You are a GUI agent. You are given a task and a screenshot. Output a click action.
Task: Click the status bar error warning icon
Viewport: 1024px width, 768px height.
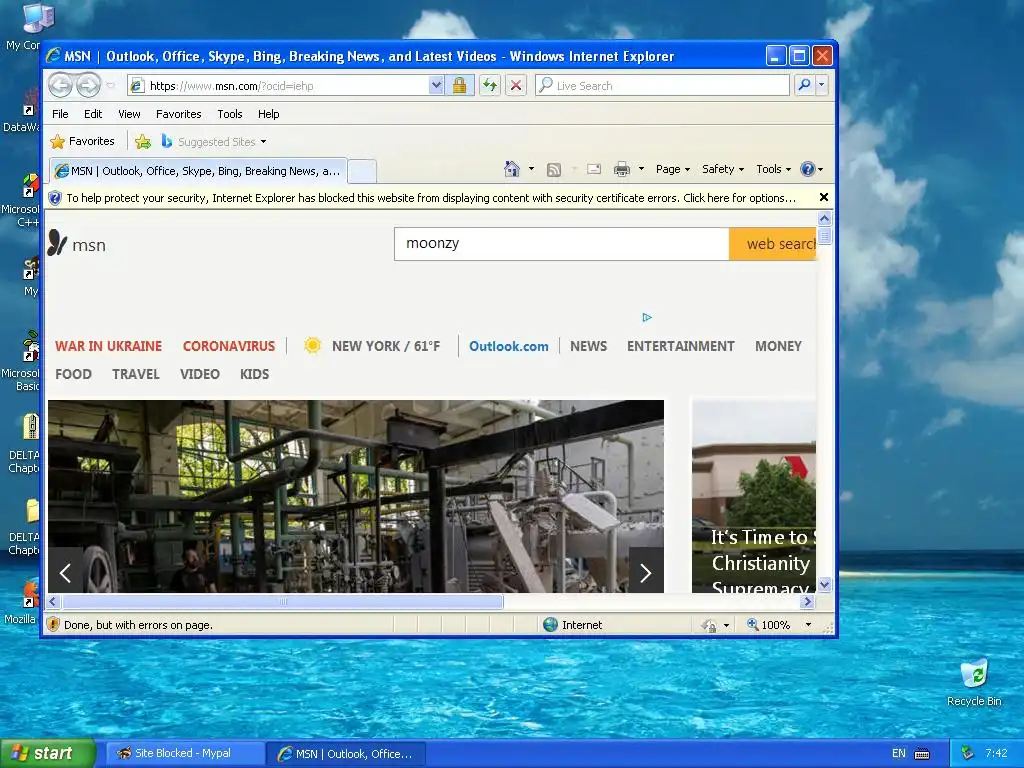tap(54, 624)
